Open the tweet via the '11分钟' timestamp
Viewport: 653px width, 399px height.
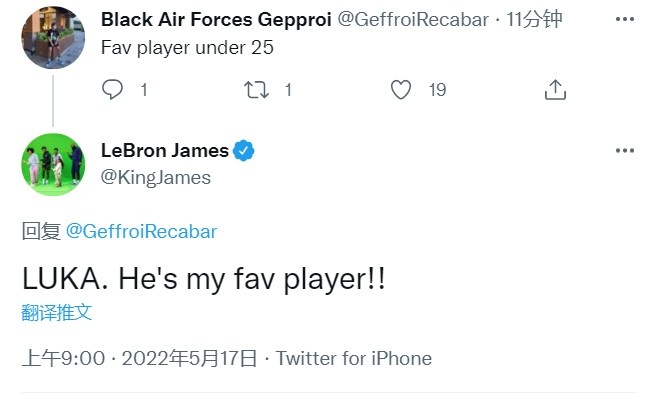tap(534, 19)
